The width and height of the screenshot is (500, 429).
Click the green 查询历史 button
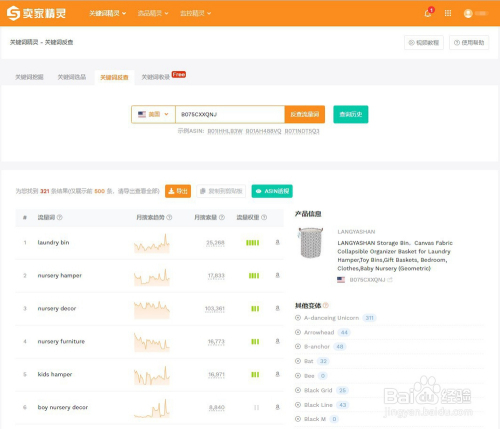pyautogui.click(x=351, y=114)
